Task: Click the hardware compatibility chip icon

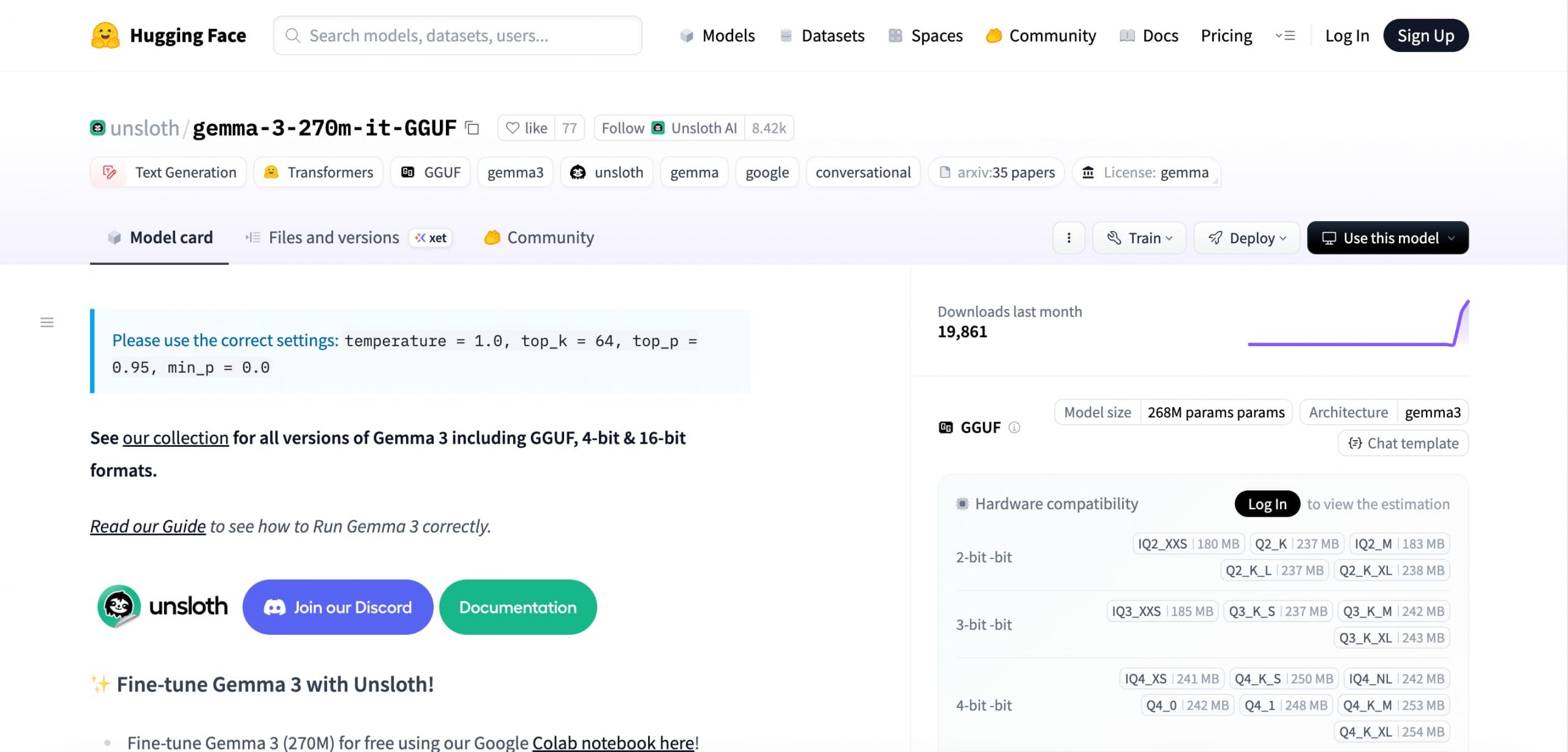Action: [962, 504]
